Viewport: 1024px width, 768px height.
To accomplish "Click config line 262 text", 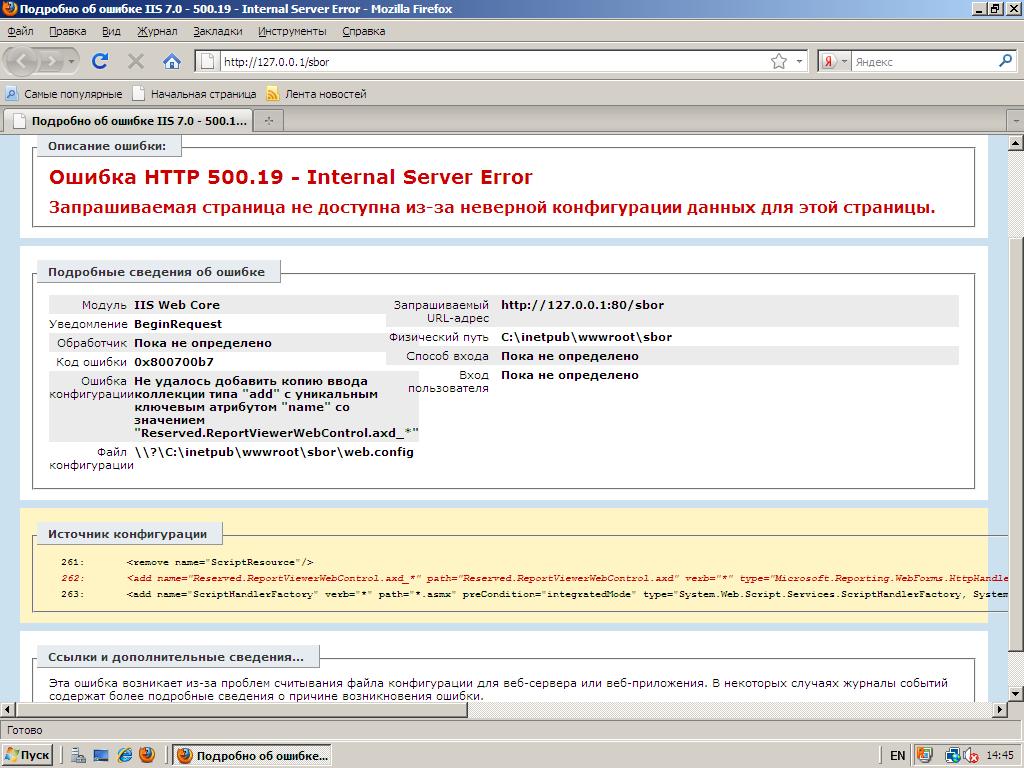I will pos(568,578).
